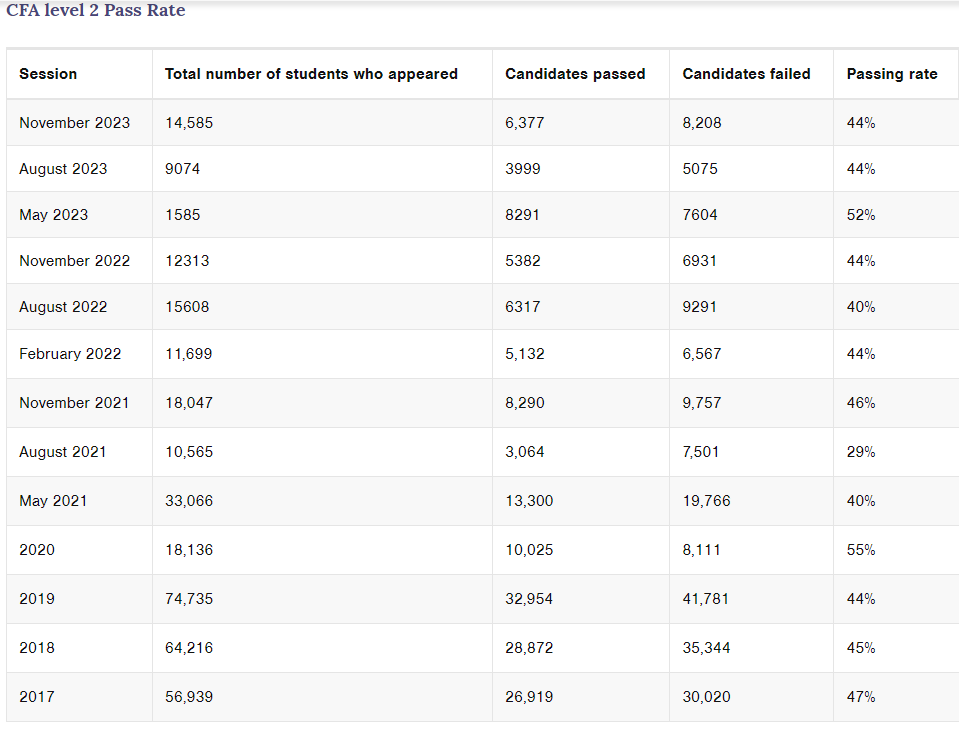
Task: Select the Session column header
Action: click(x=48, y=74)
